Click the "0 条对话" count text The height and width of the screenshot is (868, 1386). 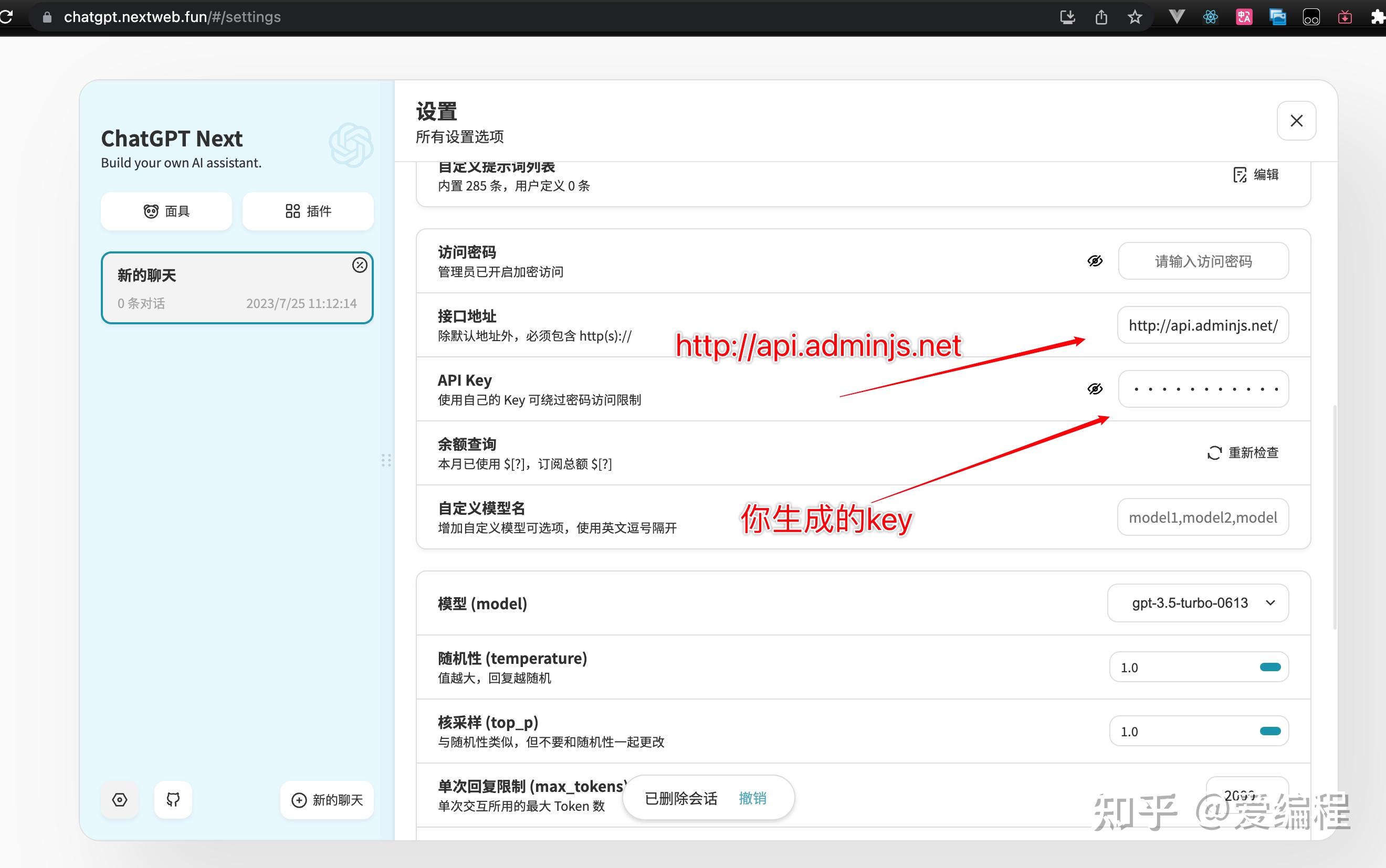coord(141,304)
